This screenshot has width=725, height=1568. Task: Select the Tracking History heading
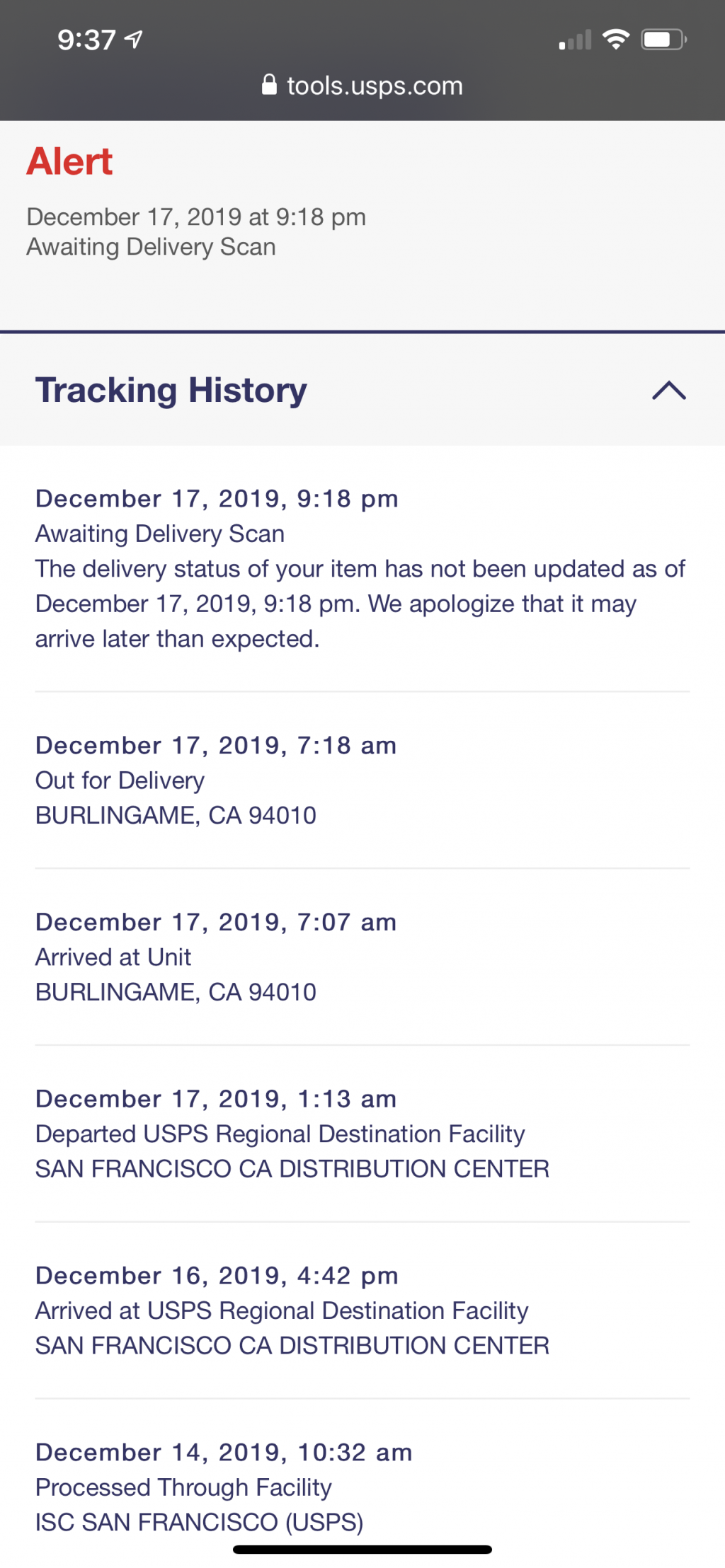[x=171, y=390]
